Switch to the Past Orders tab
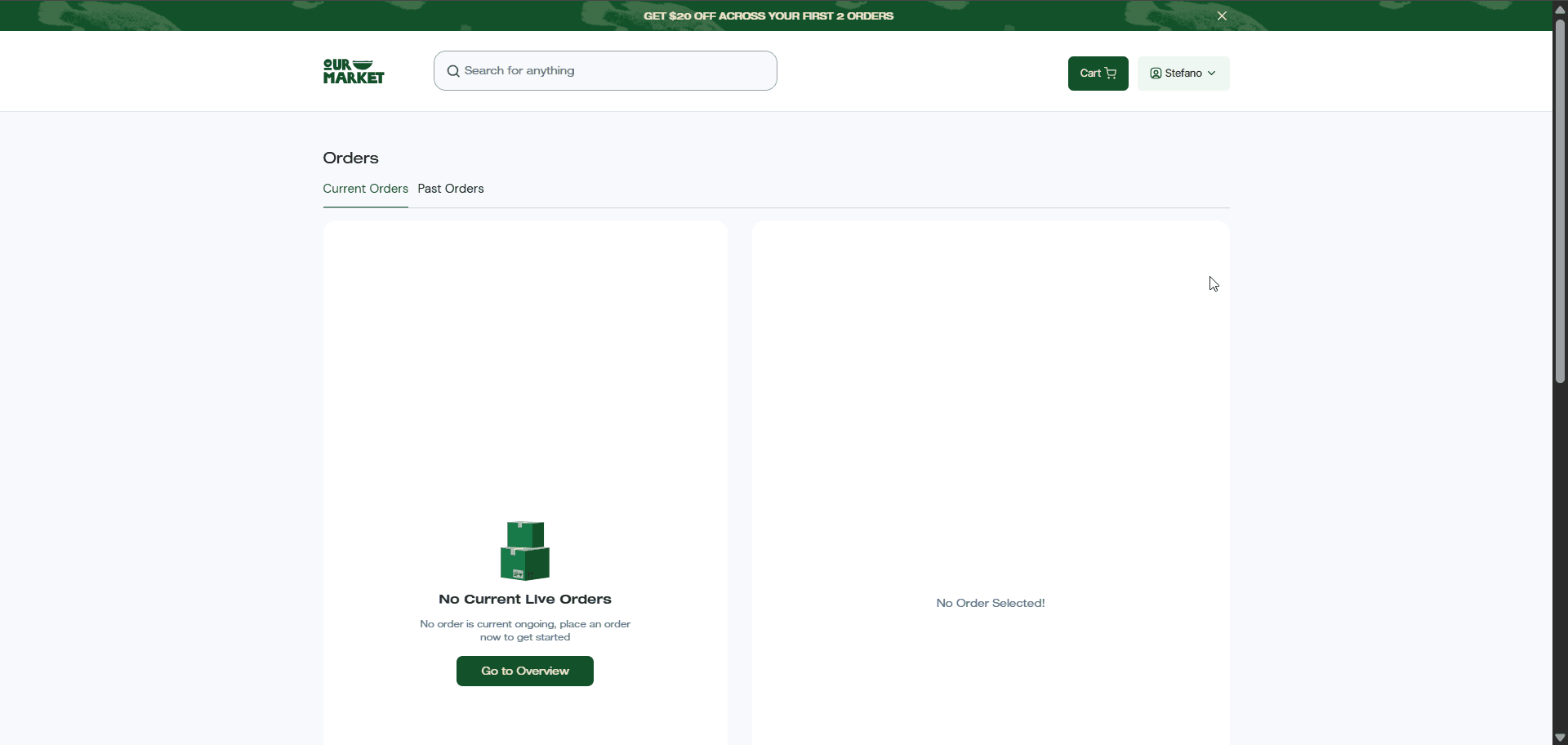 click(x=451, y=189)
